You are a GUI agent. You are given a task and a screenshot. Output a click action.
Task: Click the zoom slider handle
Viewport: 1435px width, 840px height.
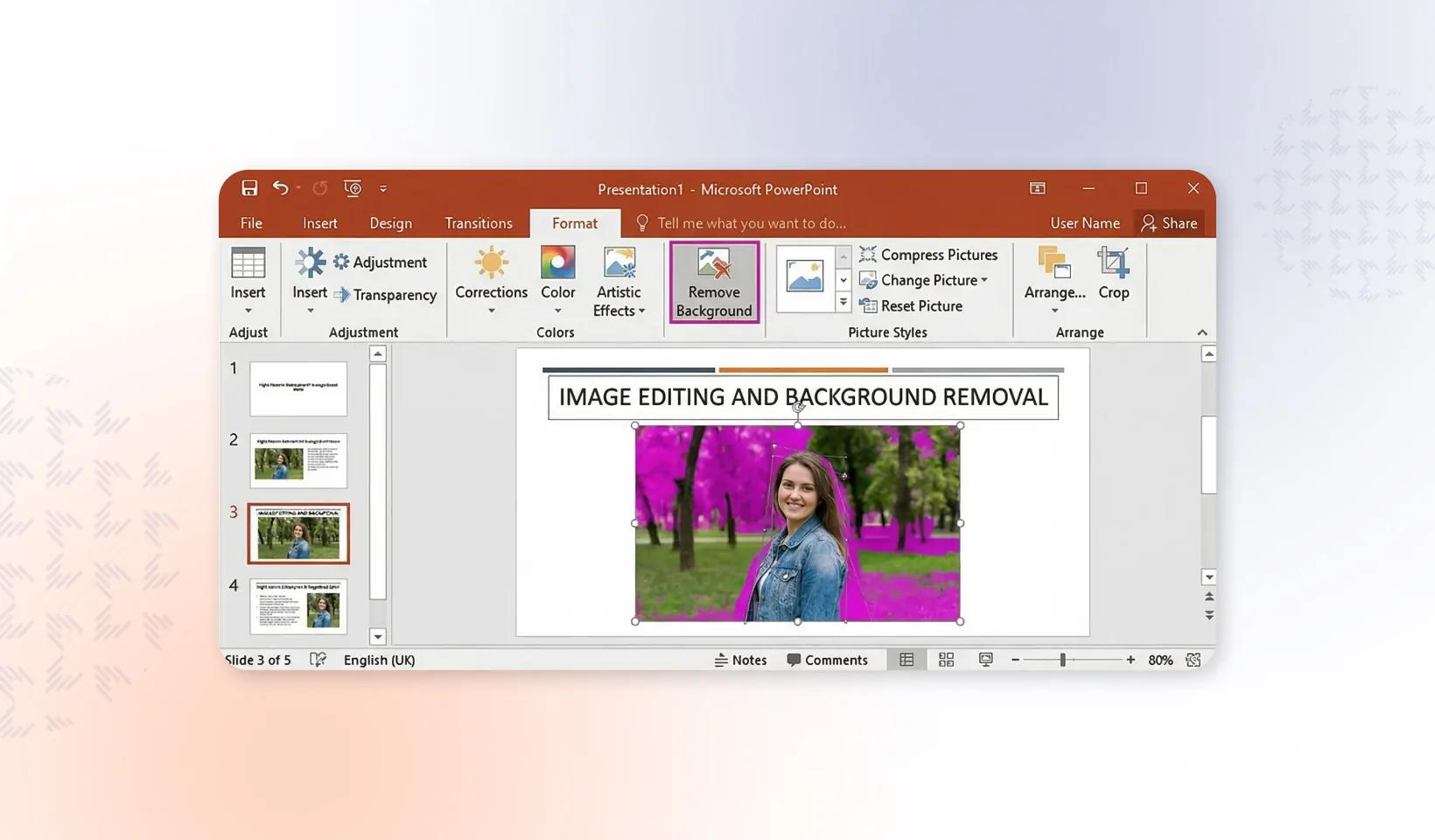[x=1062, y=660]
